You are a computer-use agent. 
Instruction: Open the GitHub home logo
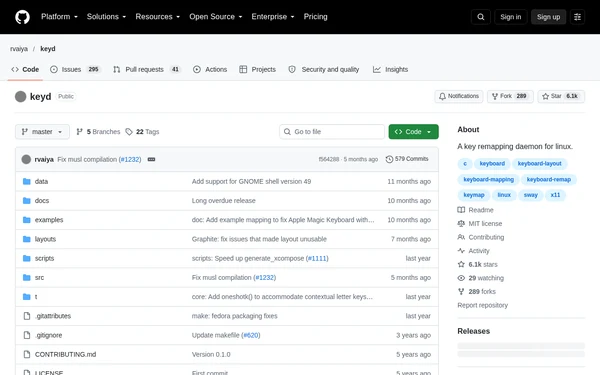tap(22, 17)
